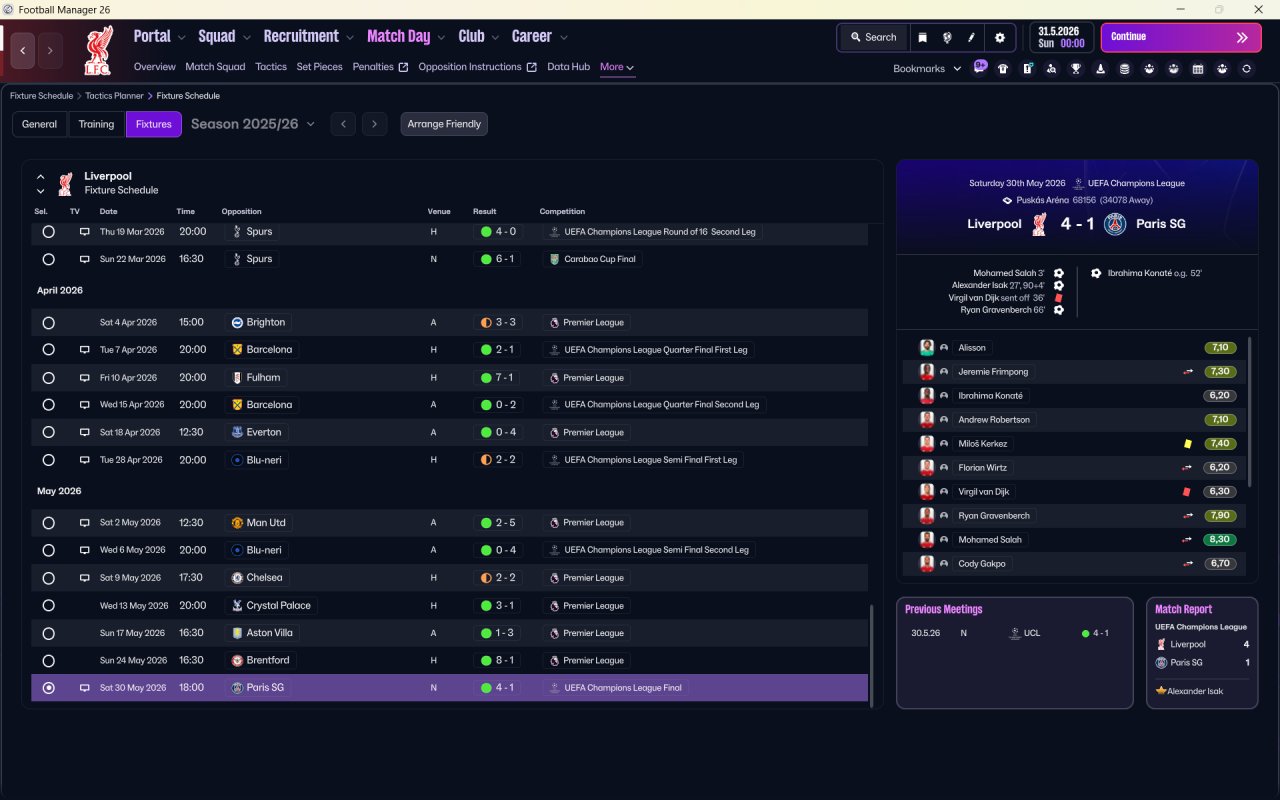
Task: Click the TV icon for the Paris SG match
Action: pyautogui.click(x=85, y=688)
